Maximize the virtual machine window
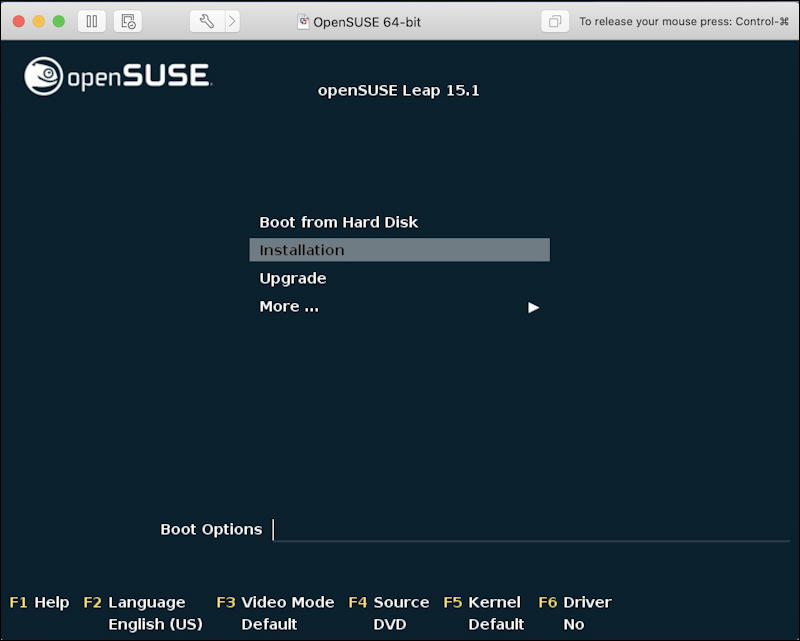The height and width of the screenshot is (641, 800). (x=59, y=21)
